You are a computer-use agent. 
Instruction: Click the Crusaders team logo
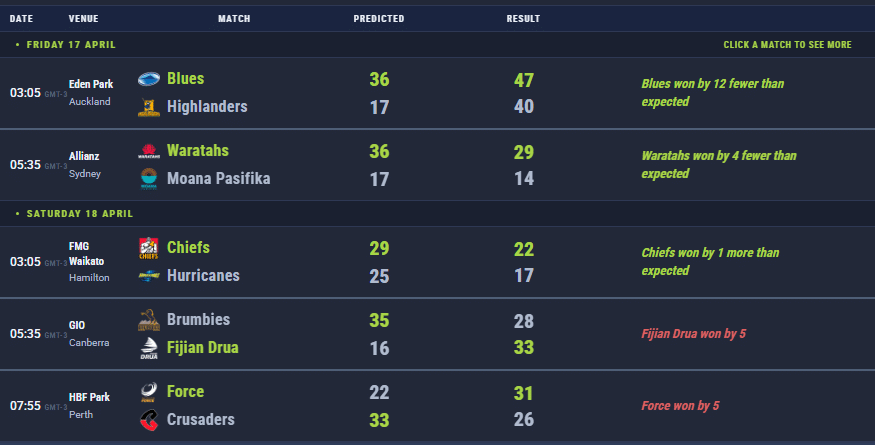point(149,420)
